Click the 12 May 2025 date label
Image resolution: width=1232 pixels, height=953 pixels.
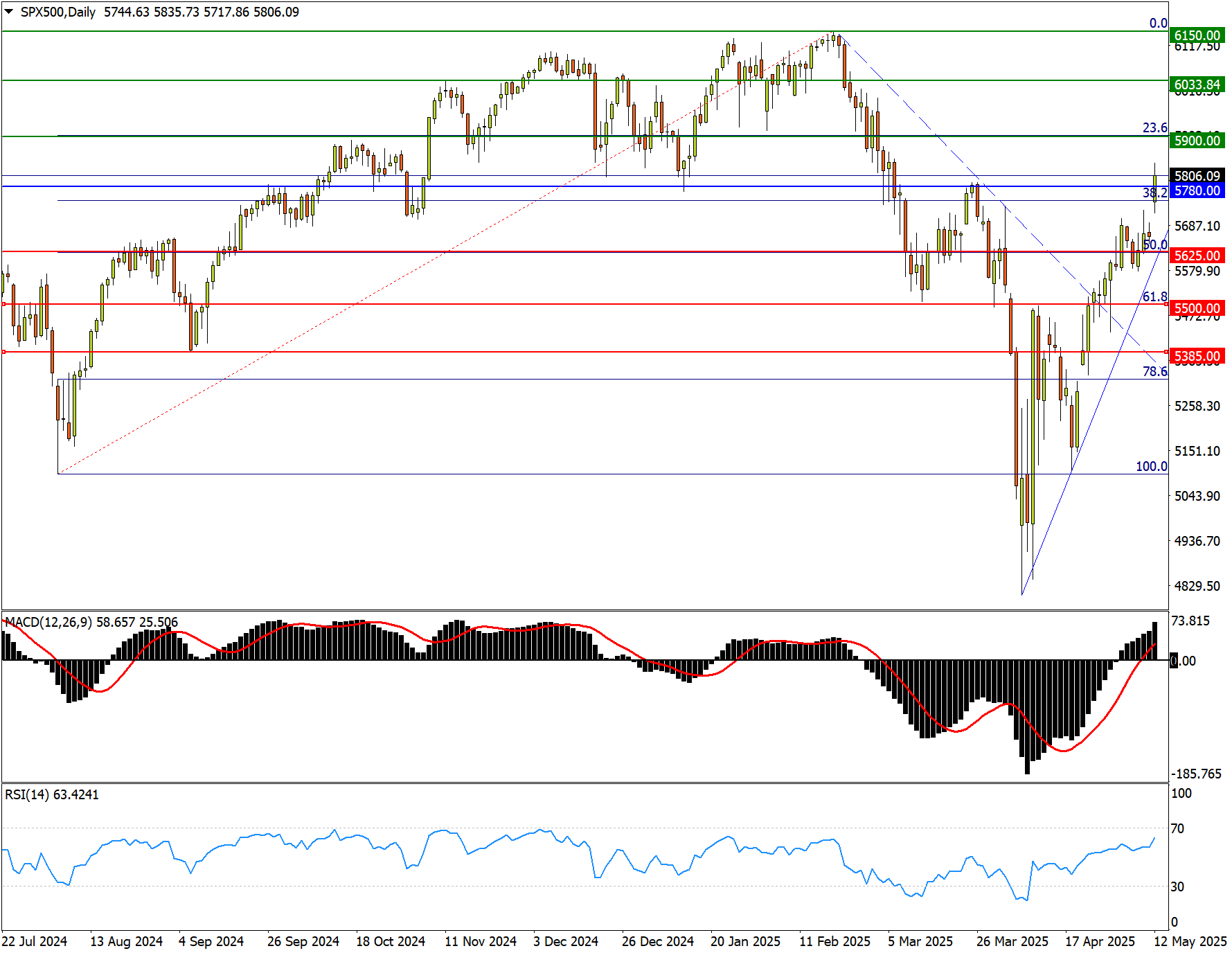click(1190, 941)
